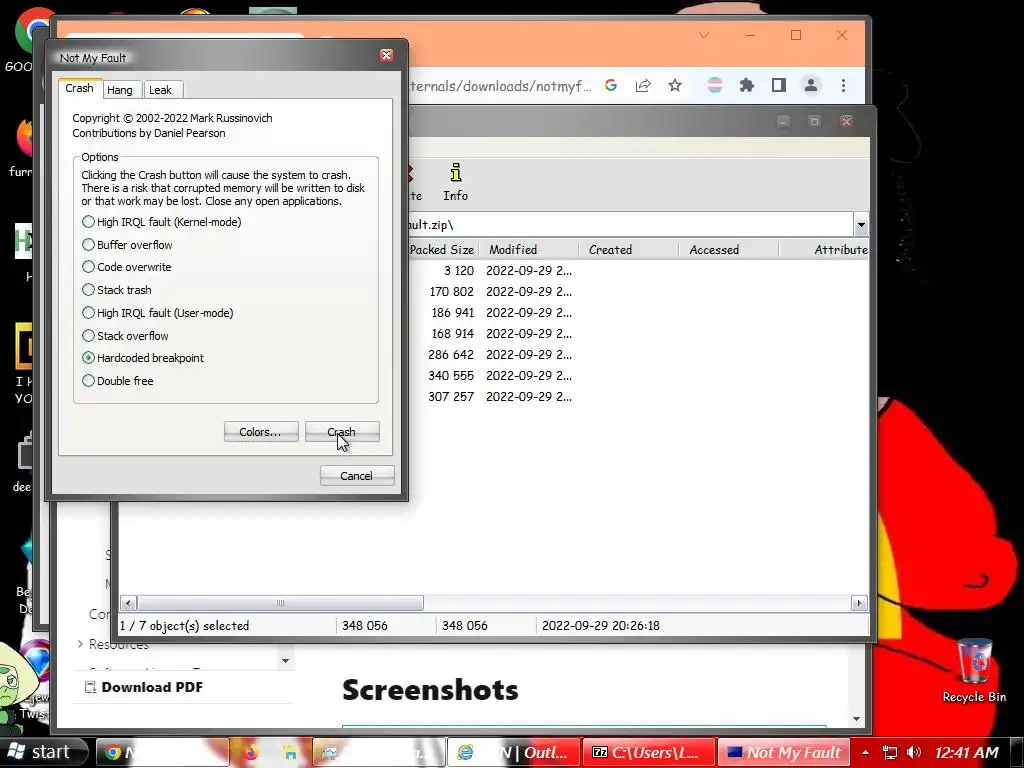Click the Download PDF link

(x=145, y=687)
